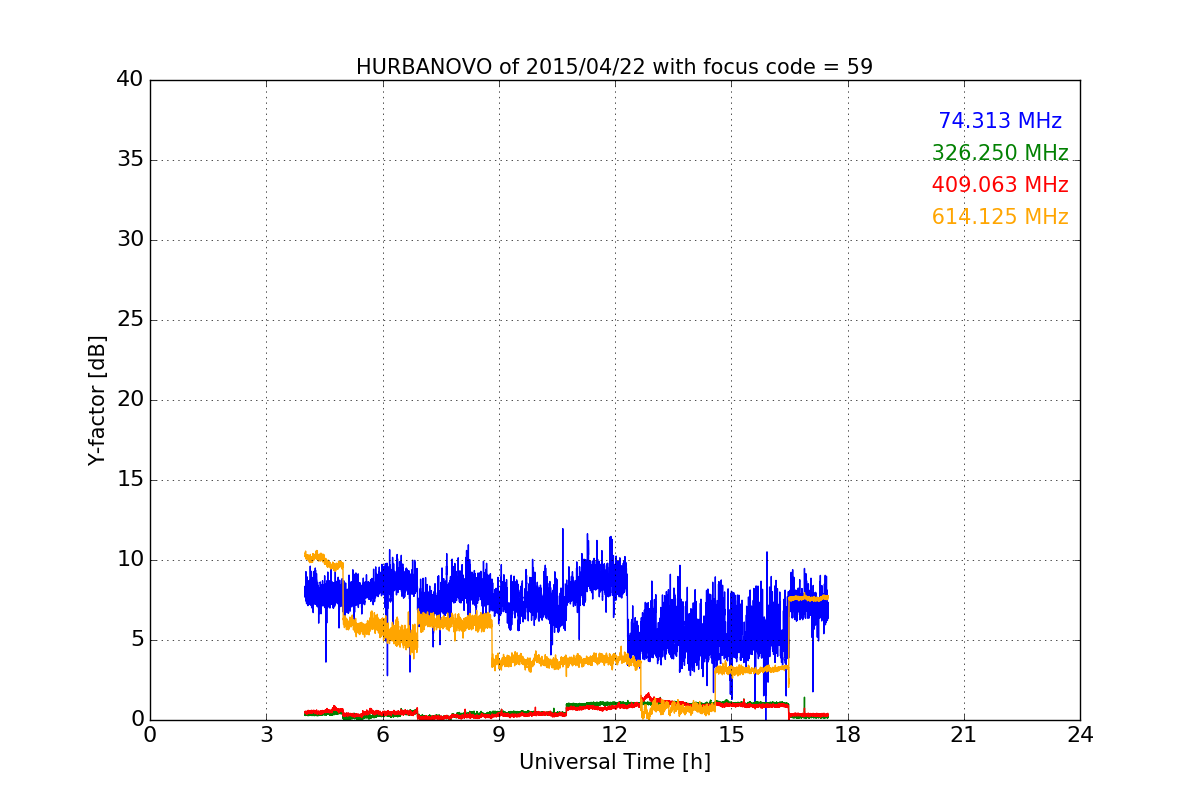Click the y-axis tick label 40
Image resolution: width=1200 pixels, height=800 pixels.
(130, 80)
